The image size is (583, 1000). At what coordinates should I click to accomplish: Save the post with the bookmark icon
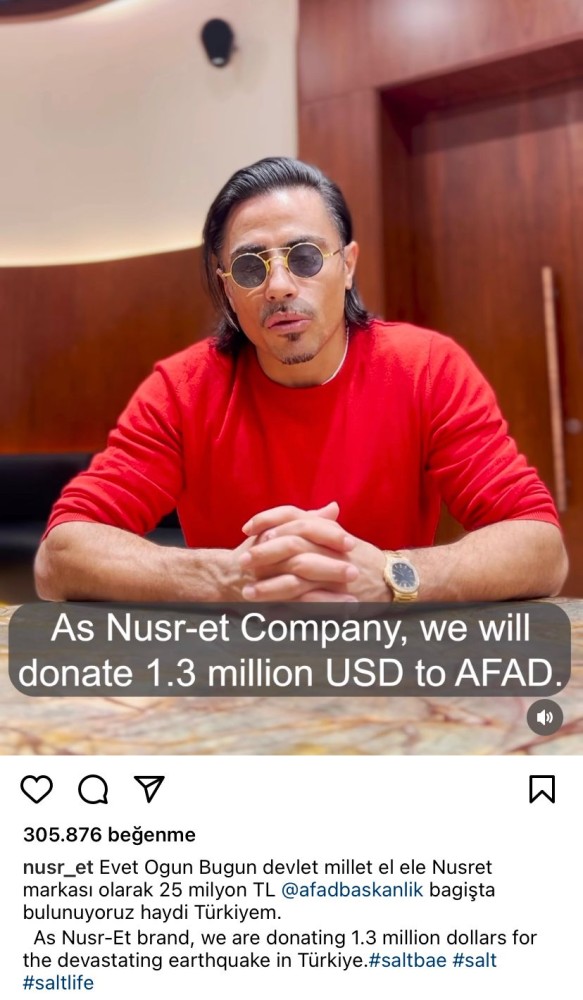tap(542, 790)
